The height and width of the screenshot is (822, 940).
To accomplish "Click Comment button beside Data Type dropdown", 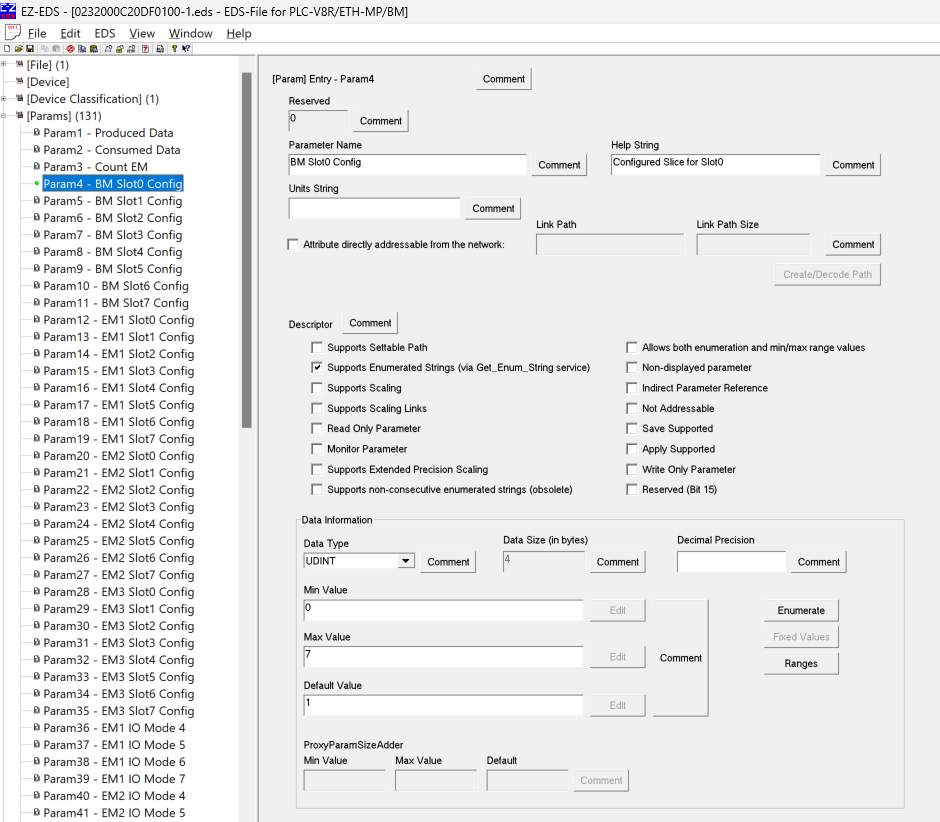I will (x=448, y=562).
